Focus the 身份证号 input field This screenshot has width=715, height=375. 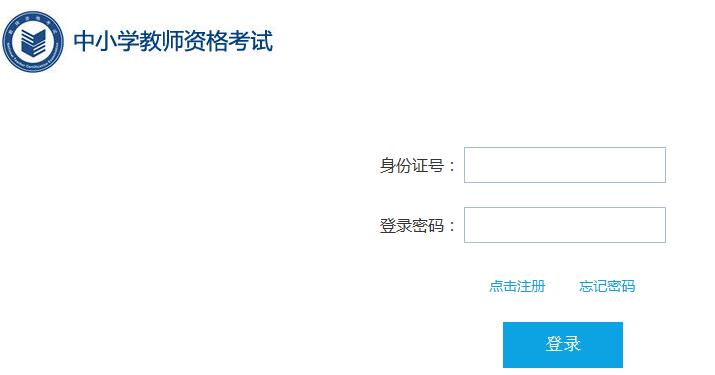coord(565,165)
